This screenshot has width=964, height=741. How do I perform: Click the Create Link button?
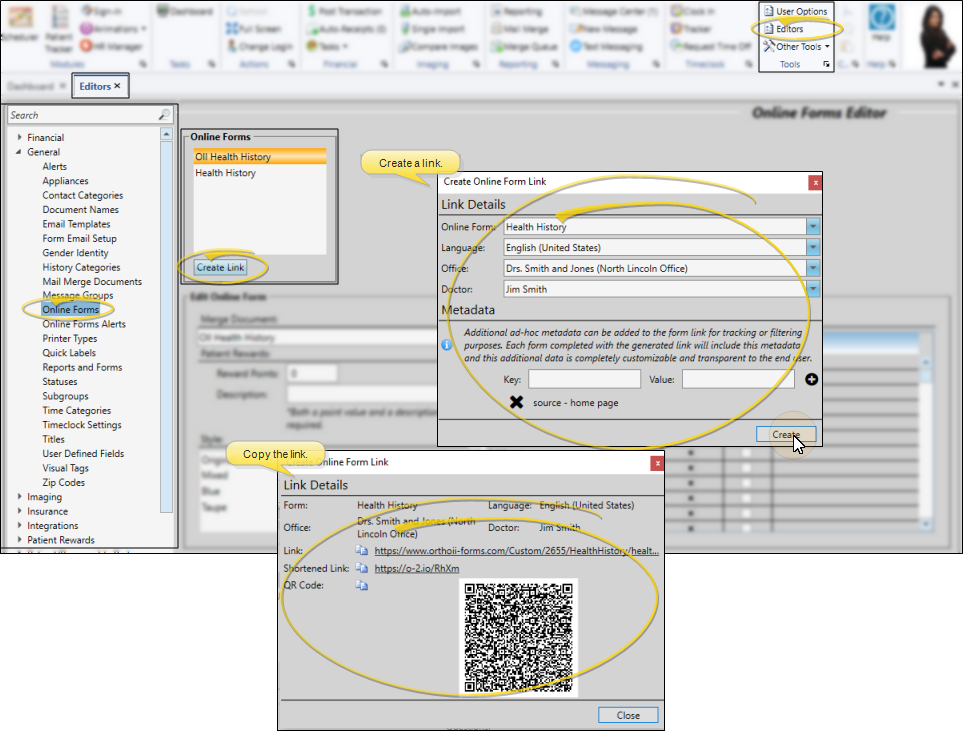(x=220, y=268)
